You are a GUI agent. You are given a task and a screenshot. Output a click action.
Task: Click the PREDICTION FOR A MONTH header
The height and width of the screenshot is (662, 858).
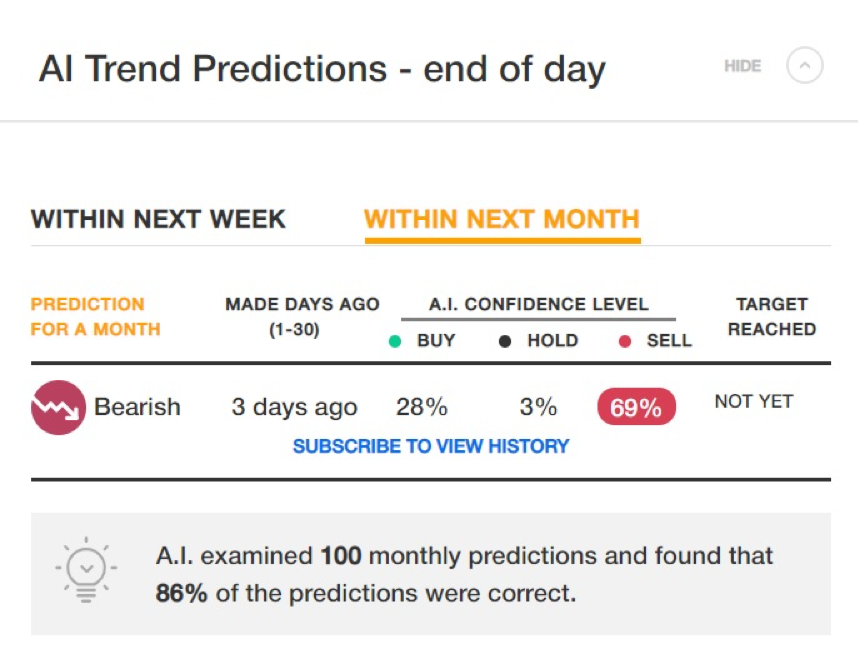(95, 316)
